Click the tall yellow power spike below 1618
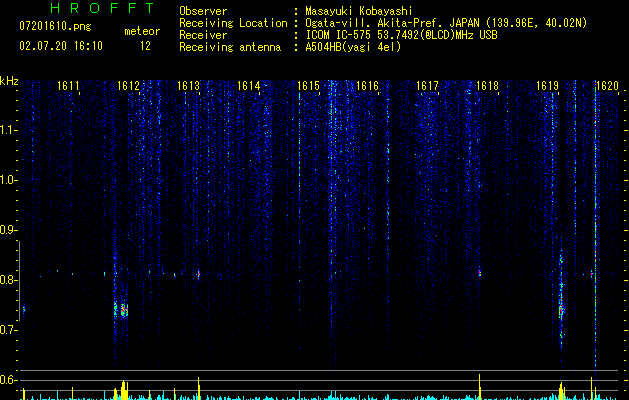 480,387
